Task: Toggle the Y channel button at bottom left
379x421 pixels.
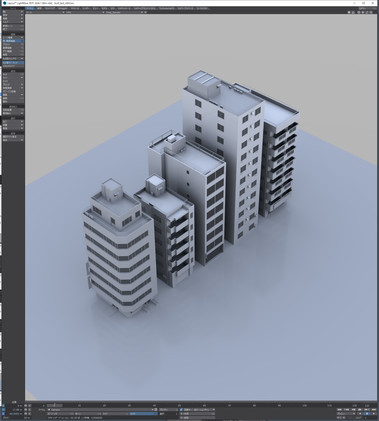Action: tap(4, 410)
